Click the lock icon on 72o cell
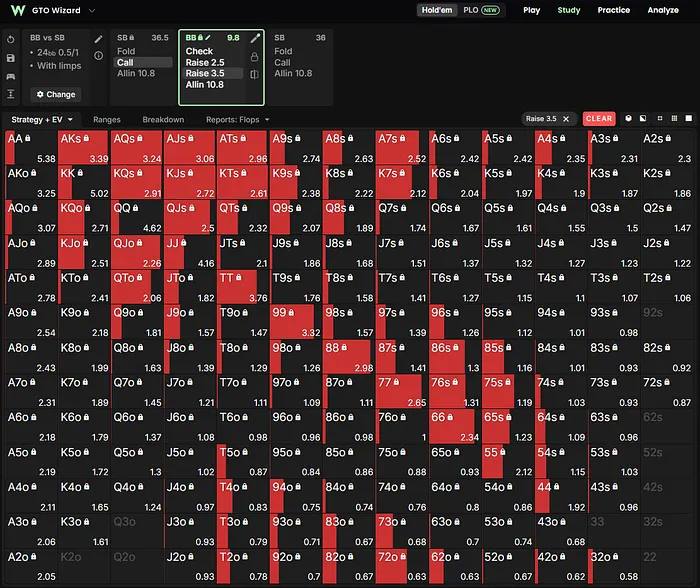This screenshot has height=588, width=700. [403, 557]
